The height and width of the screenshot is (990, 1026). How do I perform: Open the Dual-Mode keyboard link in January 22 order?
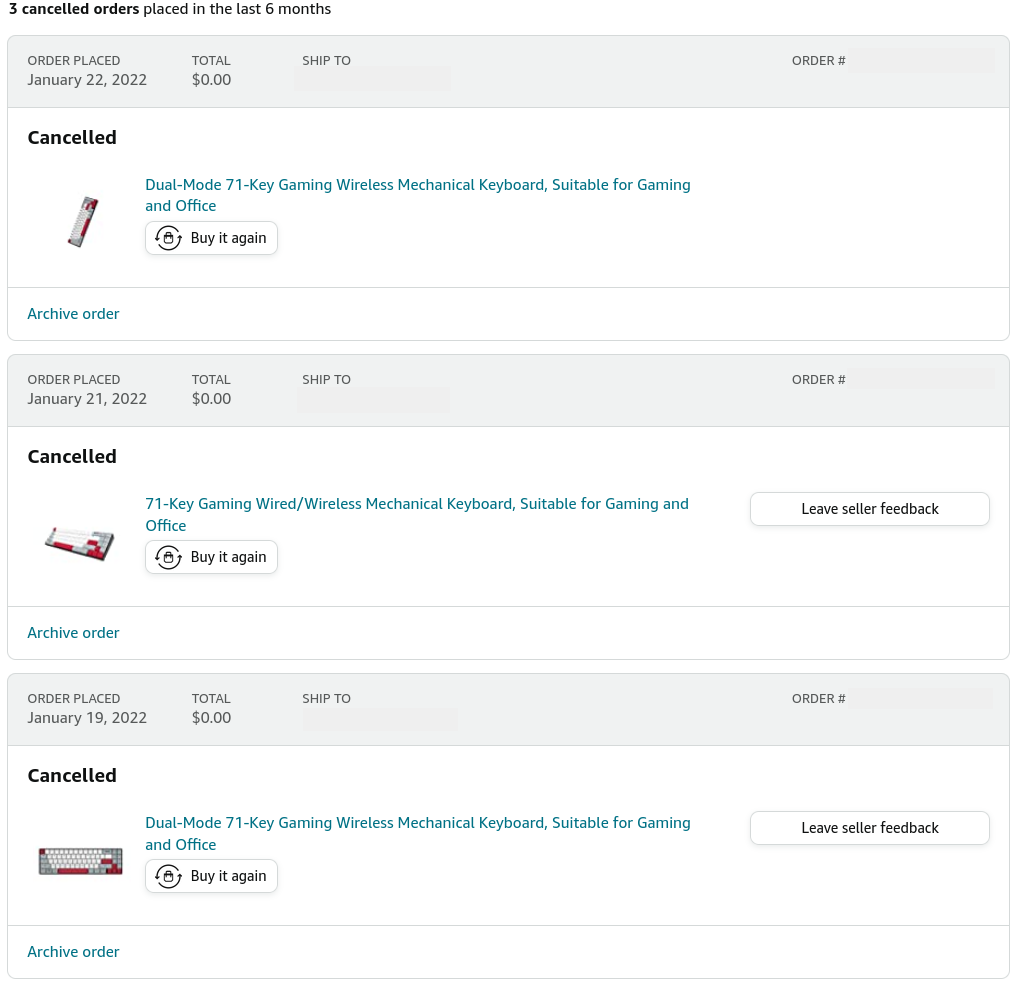[417, 196]
